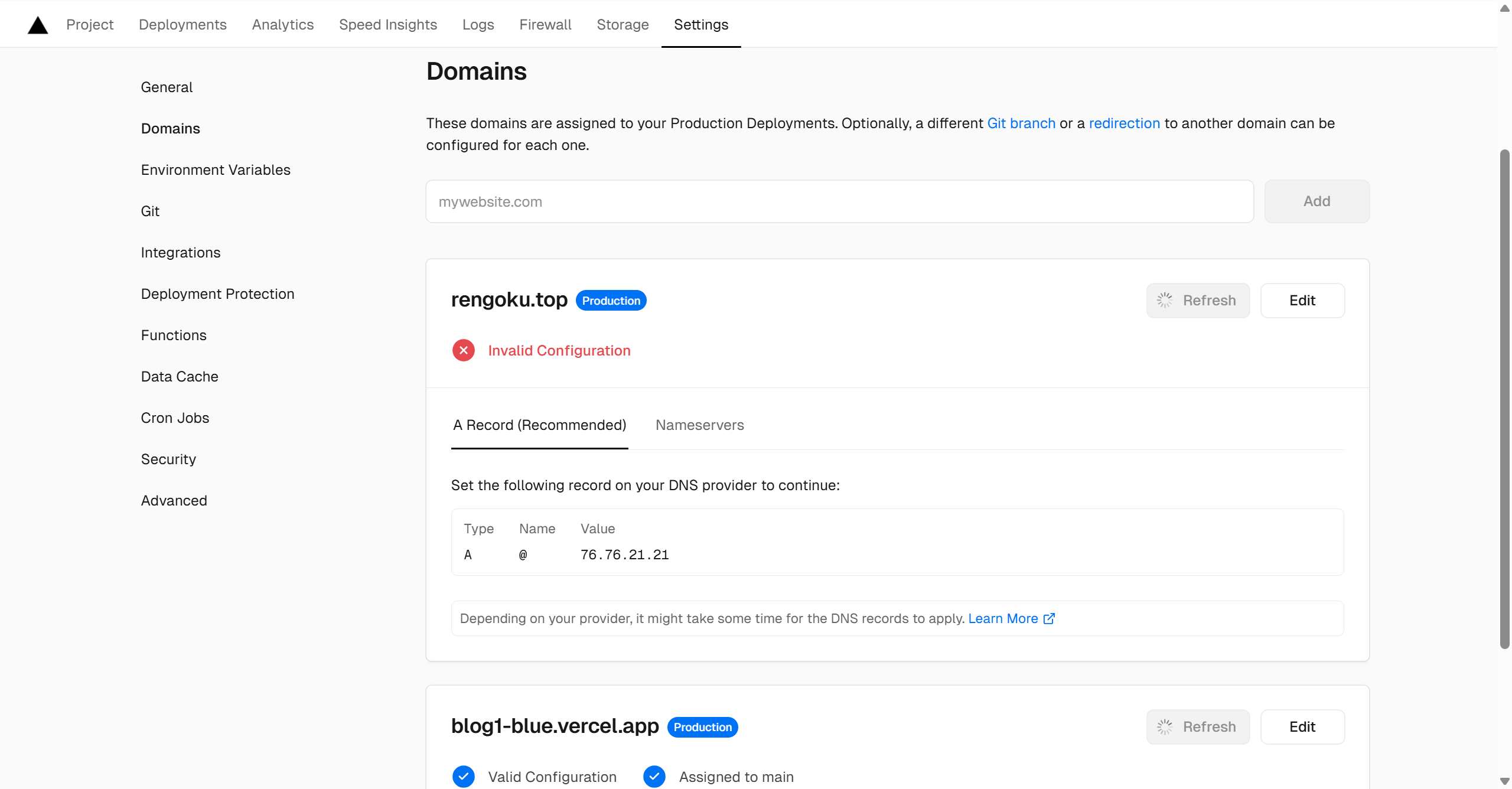Refresh the rengoku.top domain
This screenshot has width=1512, height=789.
coord(1198,301)
